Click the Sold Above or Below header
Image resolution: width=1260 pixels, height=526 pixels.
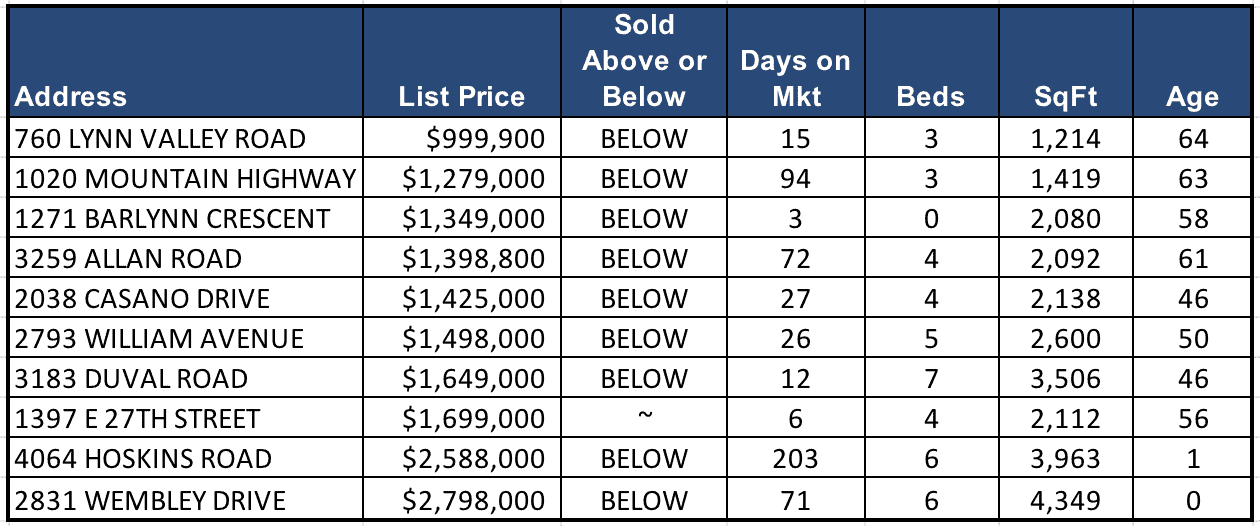click(644, 61)
